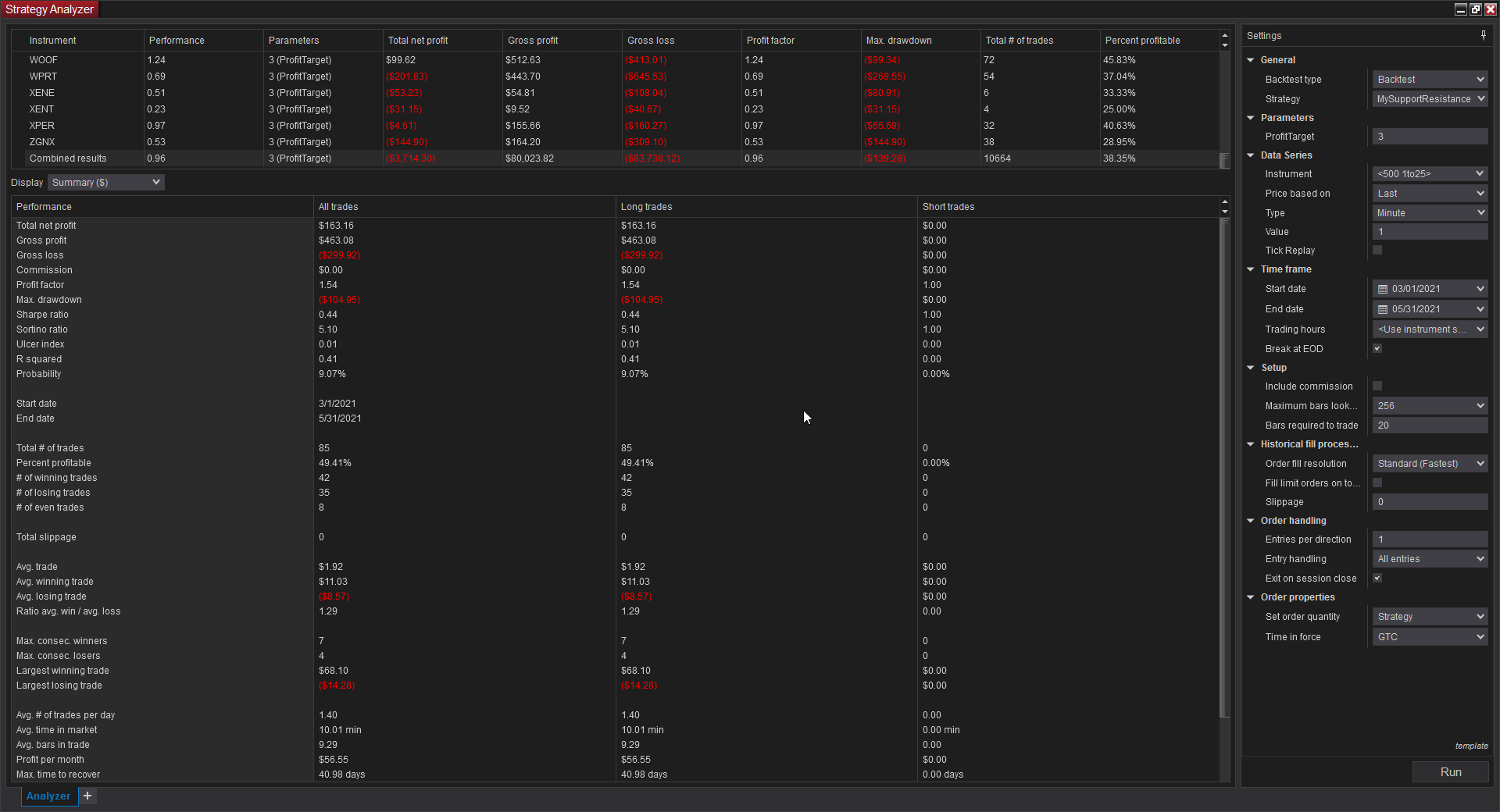The width and height of the screenshot is (1500, 812).
Task: Edit Bars required to trade field
Action: coord(1430,426)
